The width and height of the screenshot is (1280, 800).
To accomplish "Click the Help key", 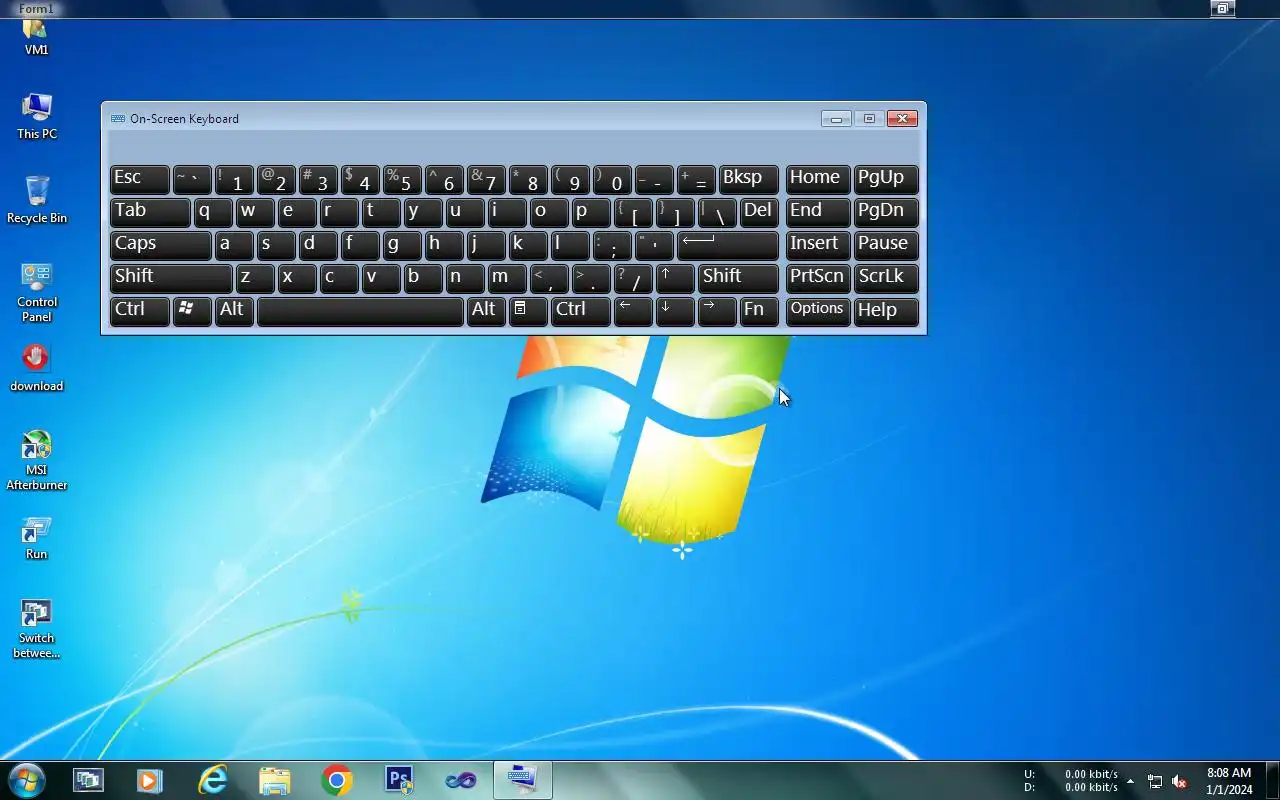I will pyautogui.click(x=886, y=311).
